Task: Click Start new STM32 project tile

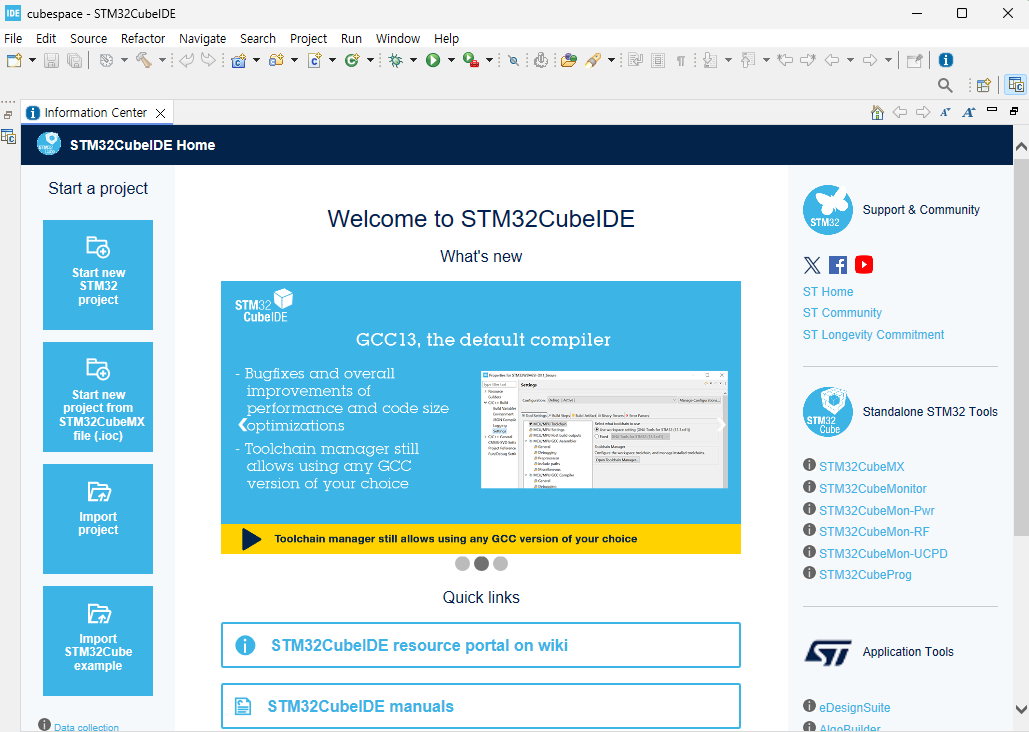Action: [x=98, y=274]
